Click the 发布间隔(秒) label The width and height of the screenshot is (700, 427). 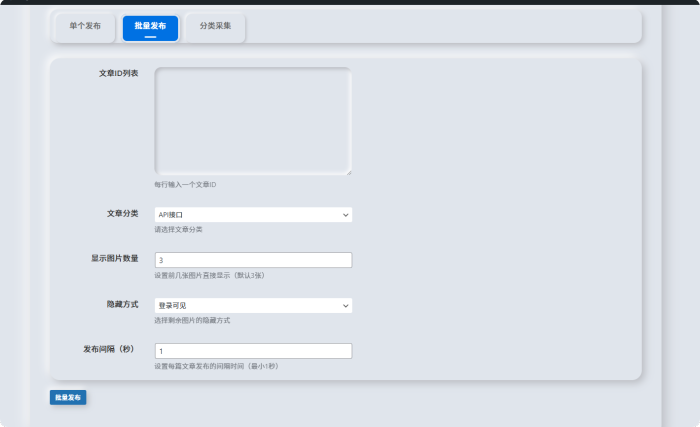(x=108, y=349)
